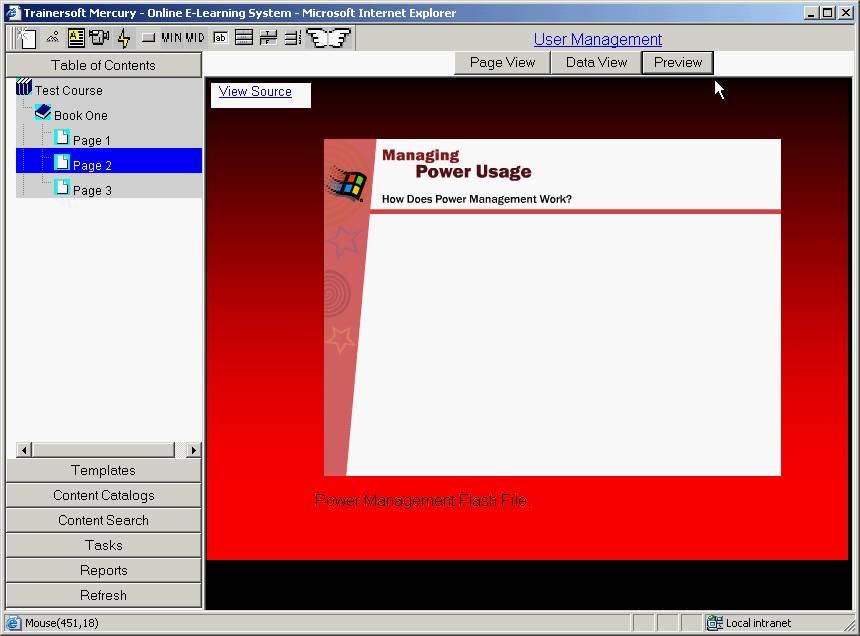
Task: Open the Templates panel
Action: coord(104,470)
